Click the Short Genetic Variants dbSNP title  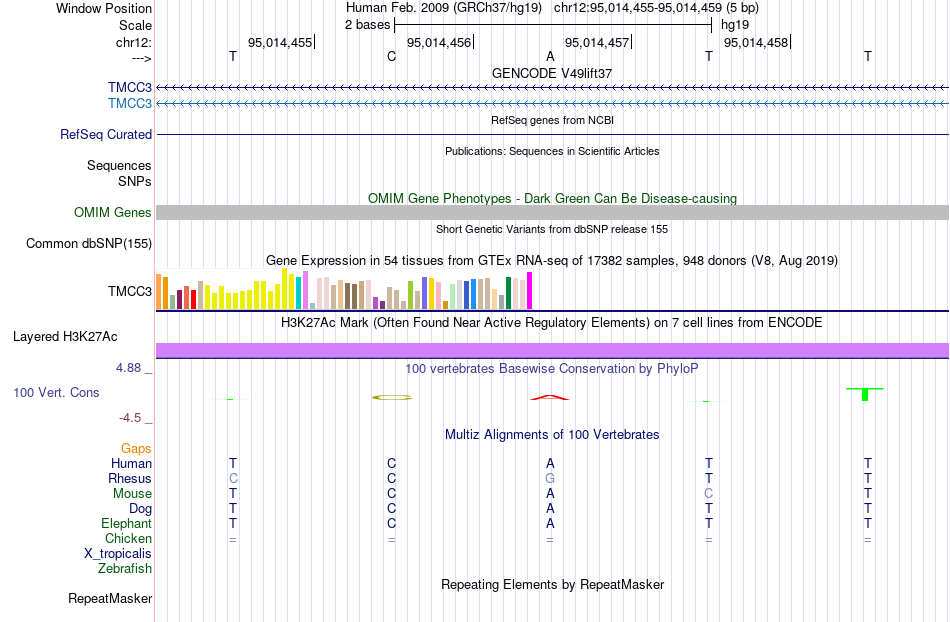point(552,230)
